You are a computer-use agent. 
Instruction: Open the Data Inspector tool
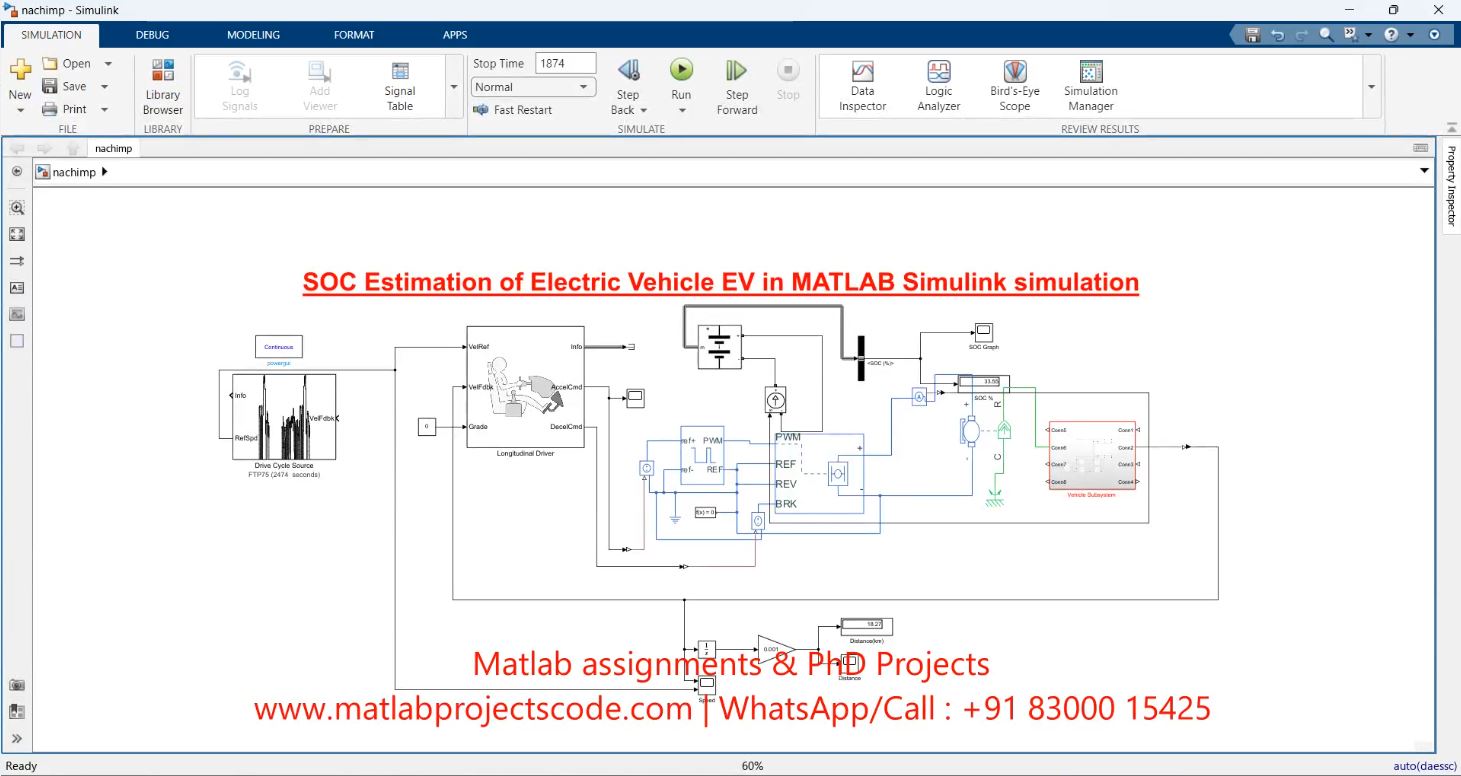pos(862,85)
